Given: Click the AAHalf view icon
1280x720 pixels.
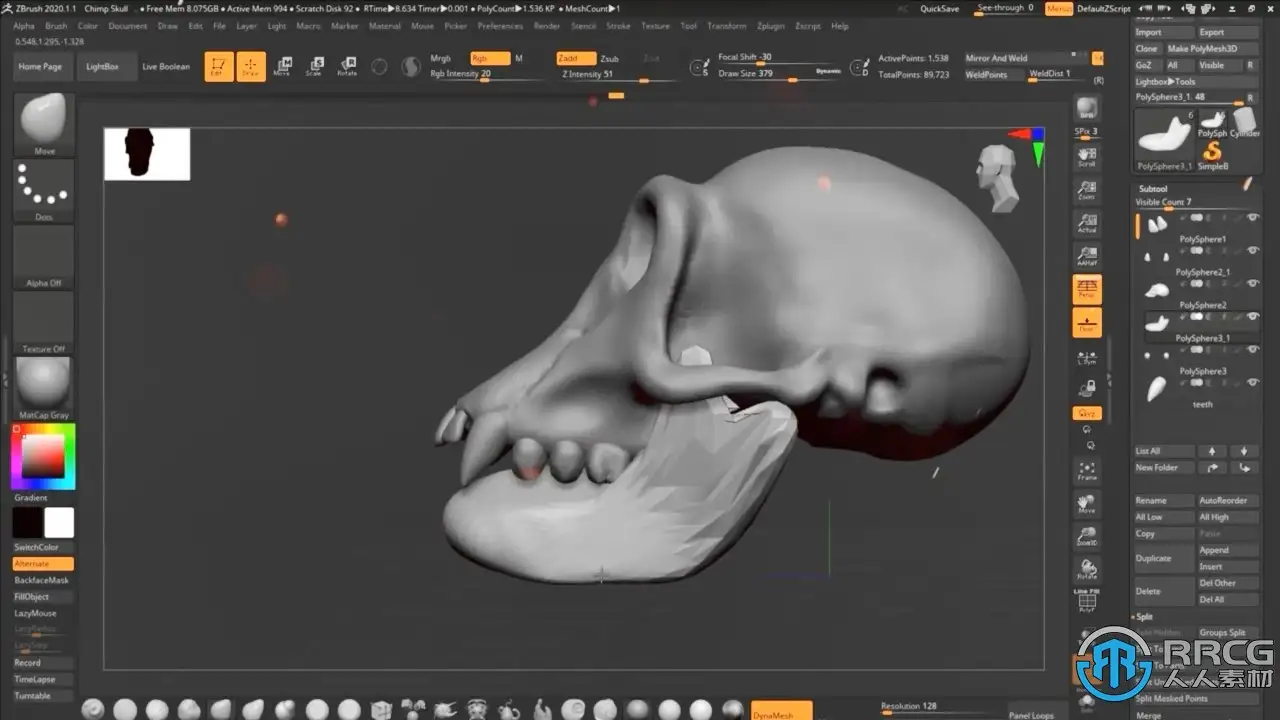Looking at the screenshot, I should 1087,256.
